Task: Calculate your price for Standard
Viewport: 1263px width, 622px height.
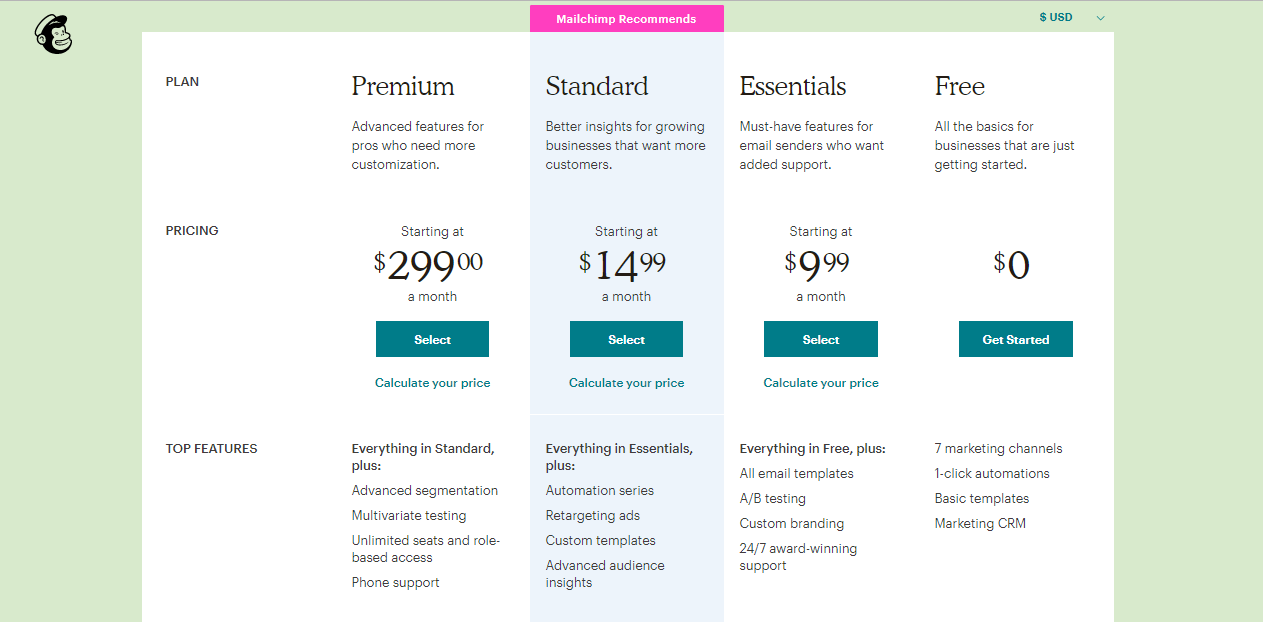Action: tap(626, 383)
